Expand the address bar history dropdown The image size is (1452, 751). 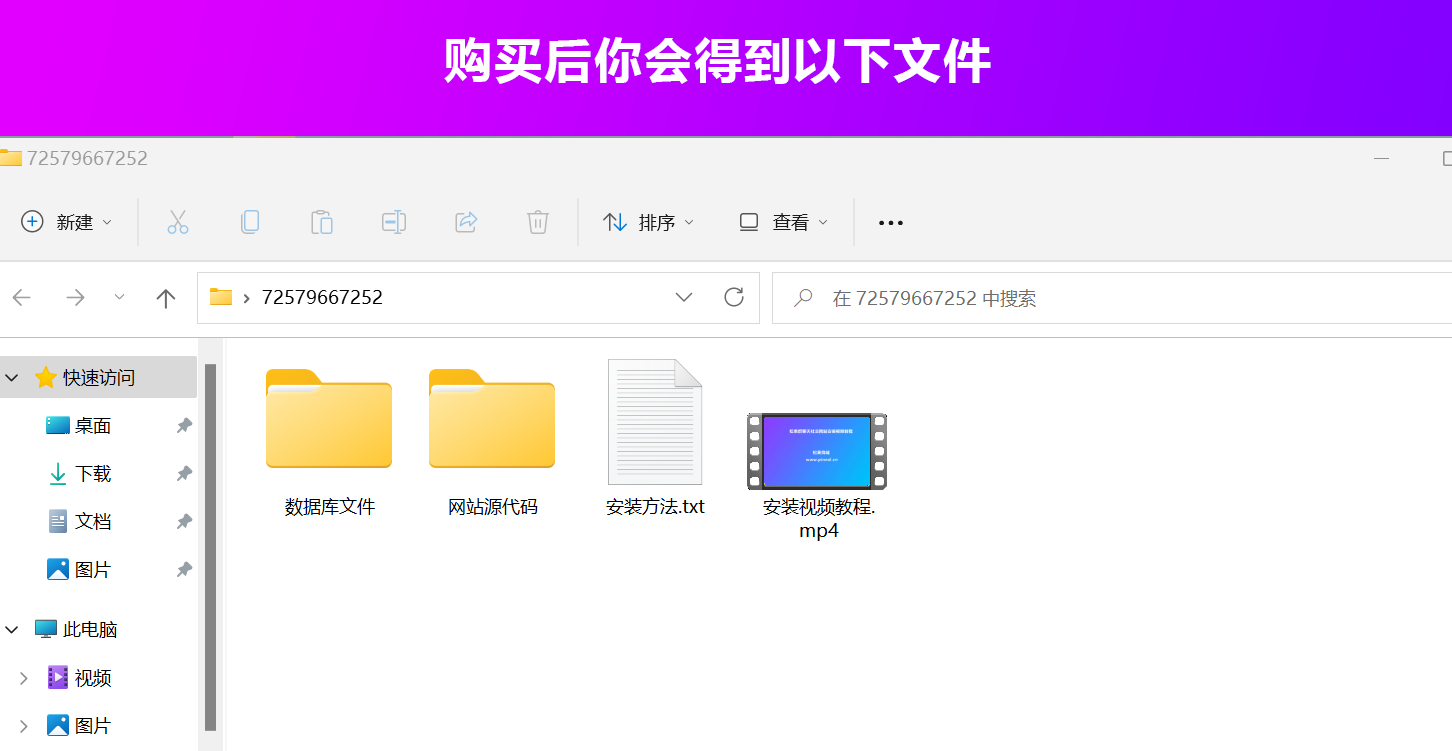coord(684,297)
